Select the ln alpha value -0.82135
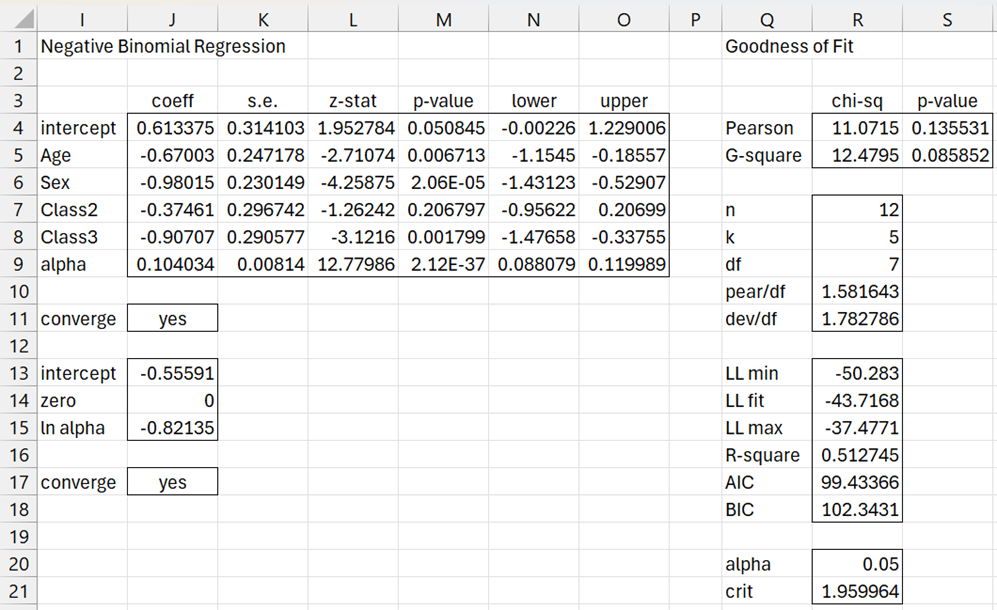Screen dimensions: 997x610 [172, 428]
